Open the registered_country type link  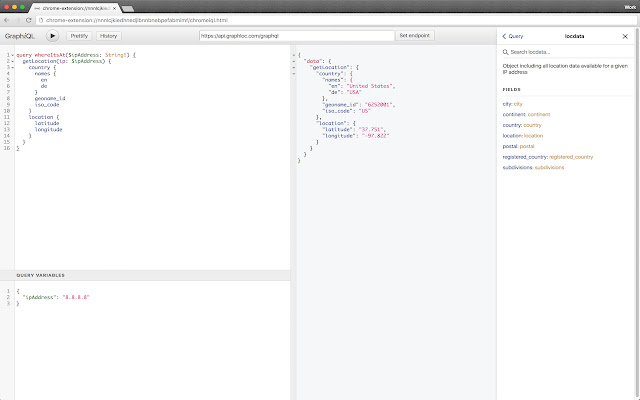(571, 156)
